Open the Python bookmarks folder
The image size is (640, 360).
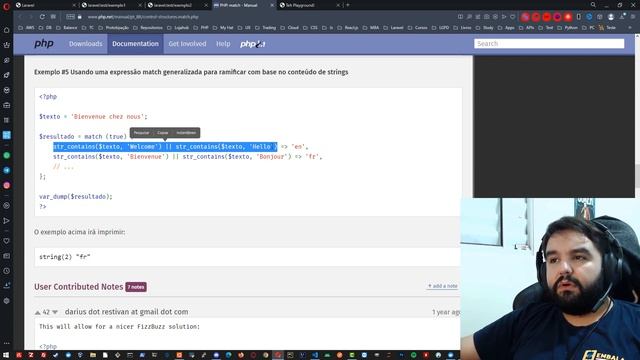pos(568,28)
